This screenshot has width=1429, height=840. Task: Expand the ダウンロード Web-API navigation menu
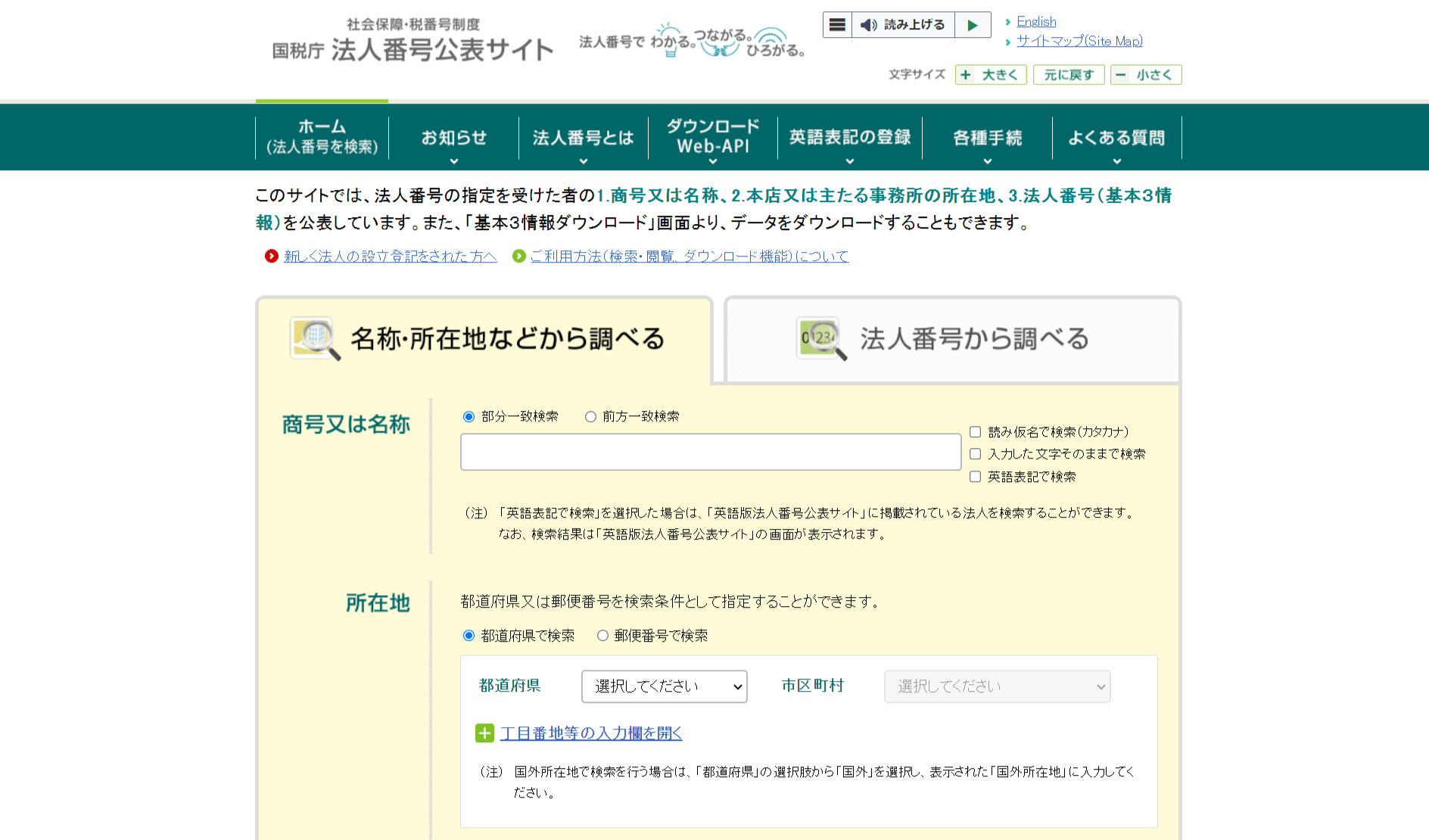click(x=713, y=138)
